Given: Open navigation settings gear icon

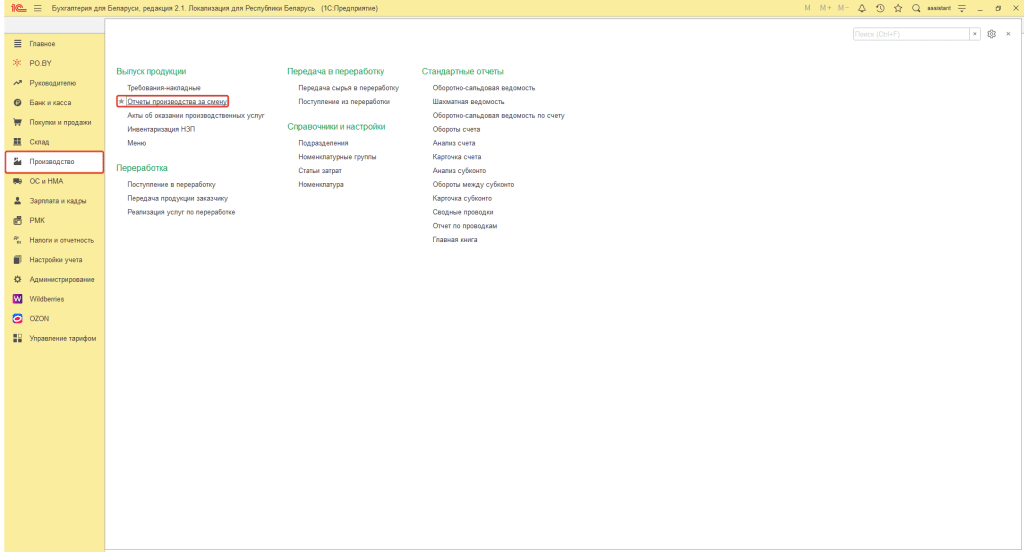Looking at the screenshot, I should pos(991,34).
